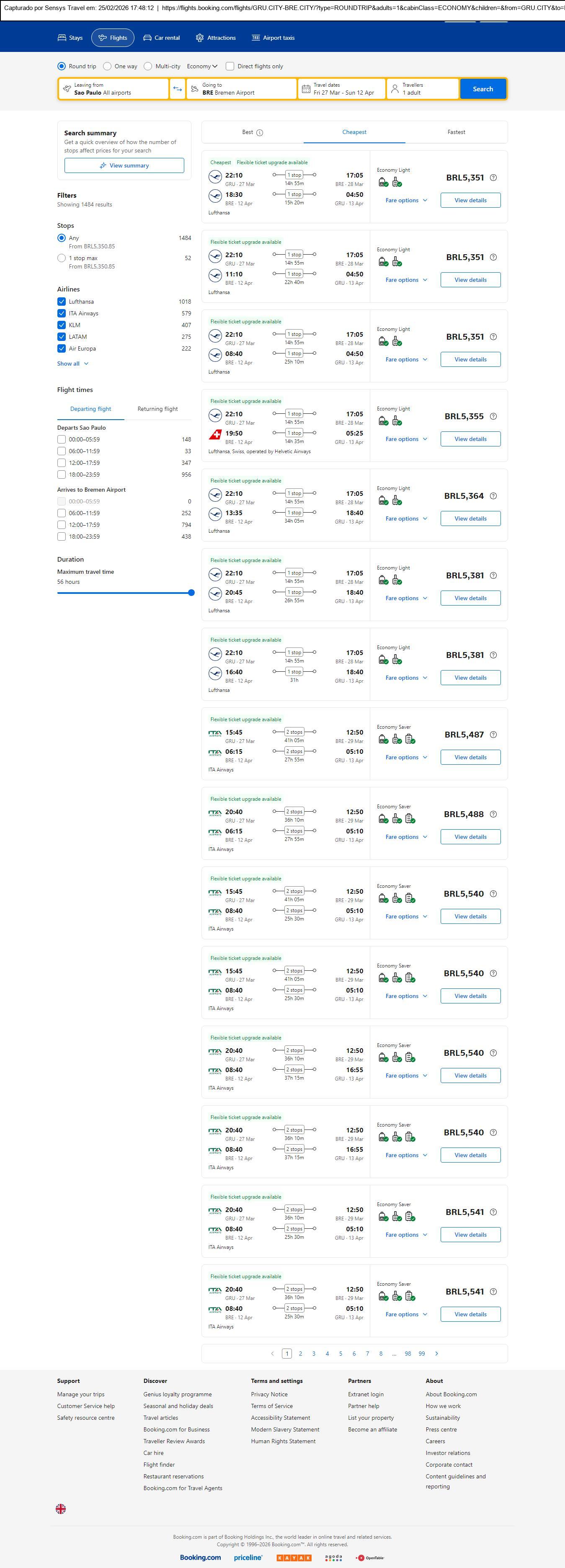Expand the airlines list with Show all

[72, 364]
